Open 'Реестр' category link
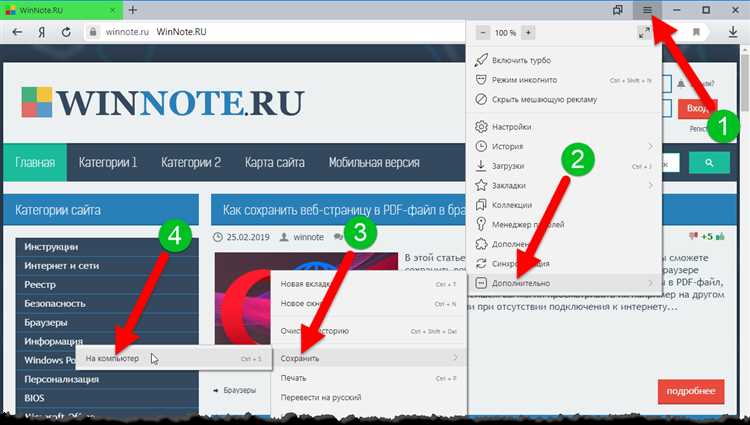The width and height of the screenshot is (750, 425). coord(40,284)
